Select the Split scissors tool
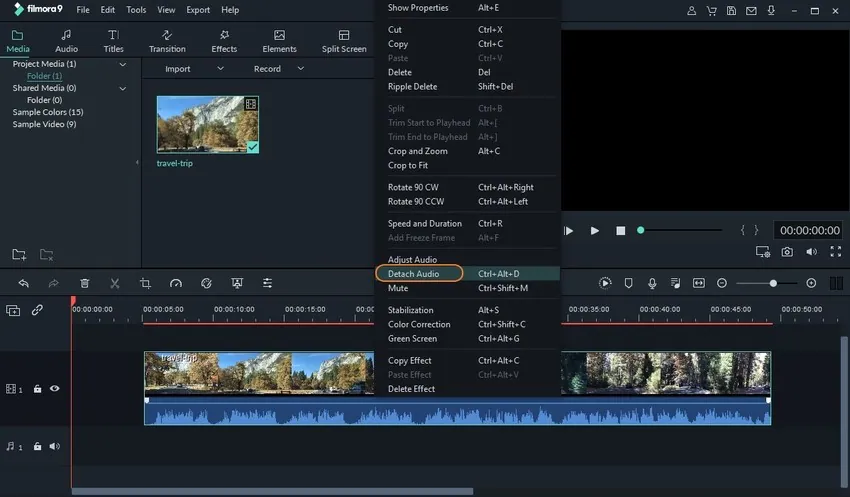The image size is (850, 497). tap(115, 284)
